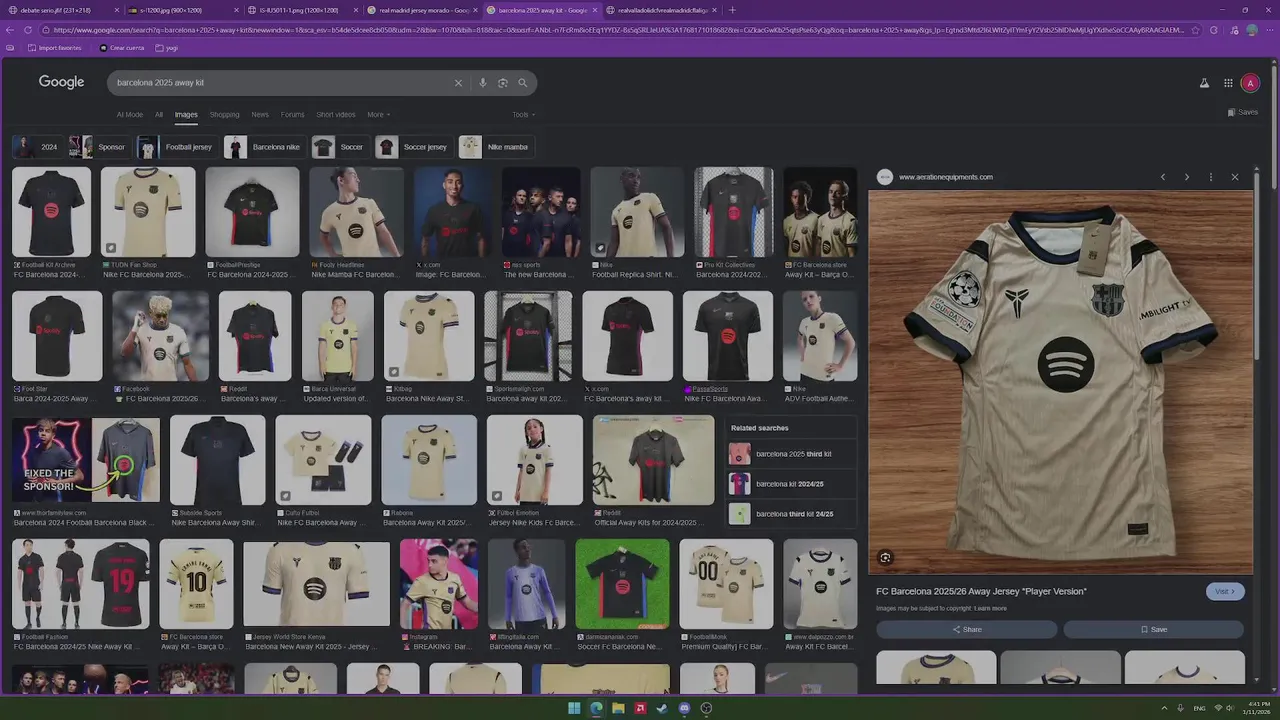Open Learn more copyright link

990,608
